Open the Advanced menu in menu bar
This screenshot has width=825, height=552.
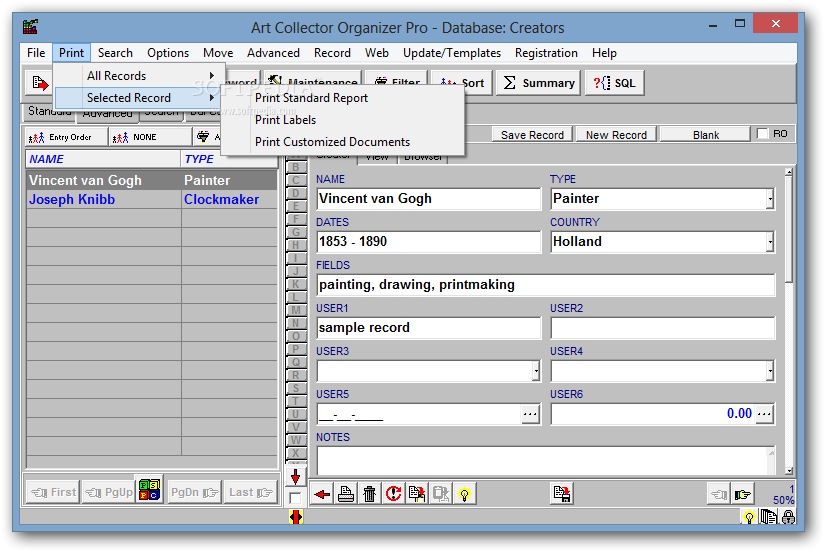click(x=273, y=53)
